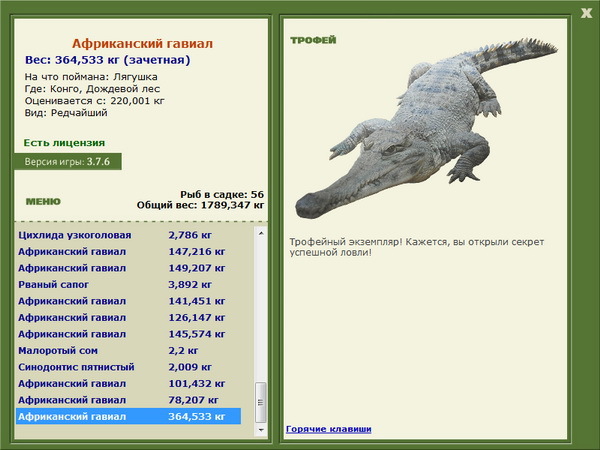Viewport: 600px width, 450px height.
Task: Select highlighted Африканский гавиал 364,533 кг row
Action: [x=129, y=416]
